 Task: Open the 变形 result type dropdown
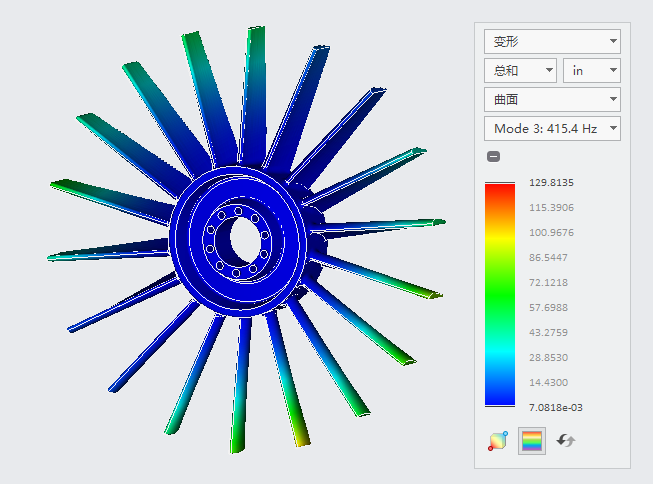552,42
